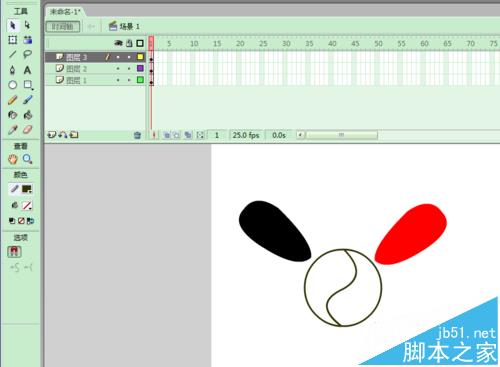This screenshot has width=500, height=367.
Task: Toggle Onion Skin Outlines button
Action: (x=176, y=135)
